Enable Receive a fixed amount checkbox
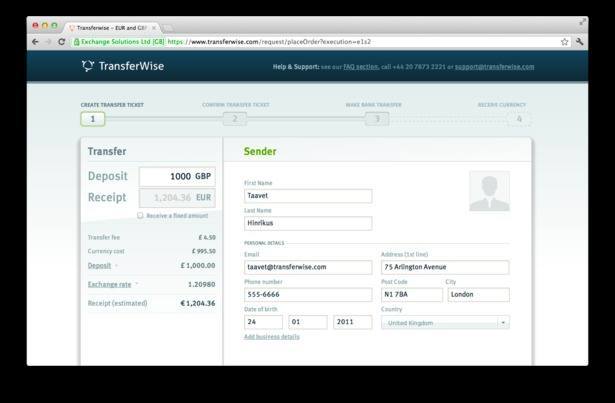The width and height of the screenshot is (615, 403). [140, 215]
